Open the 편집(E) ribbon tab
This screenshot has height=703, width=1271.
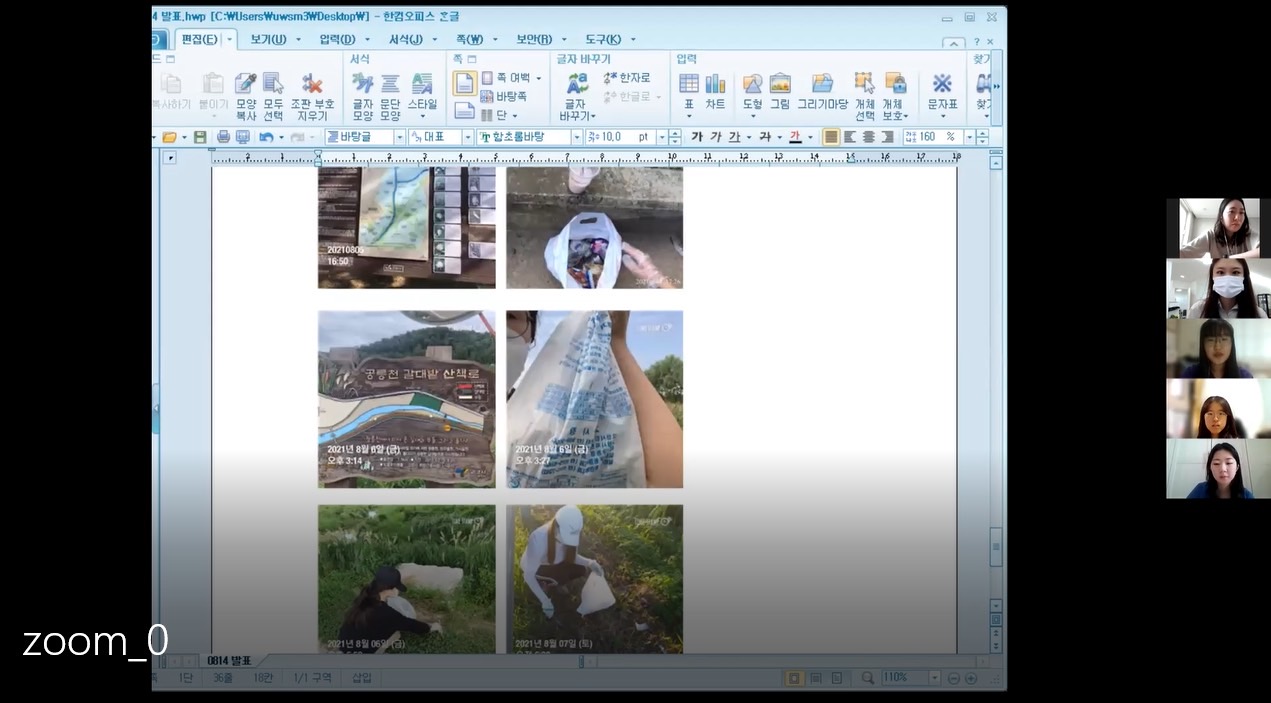coord(198,39)
